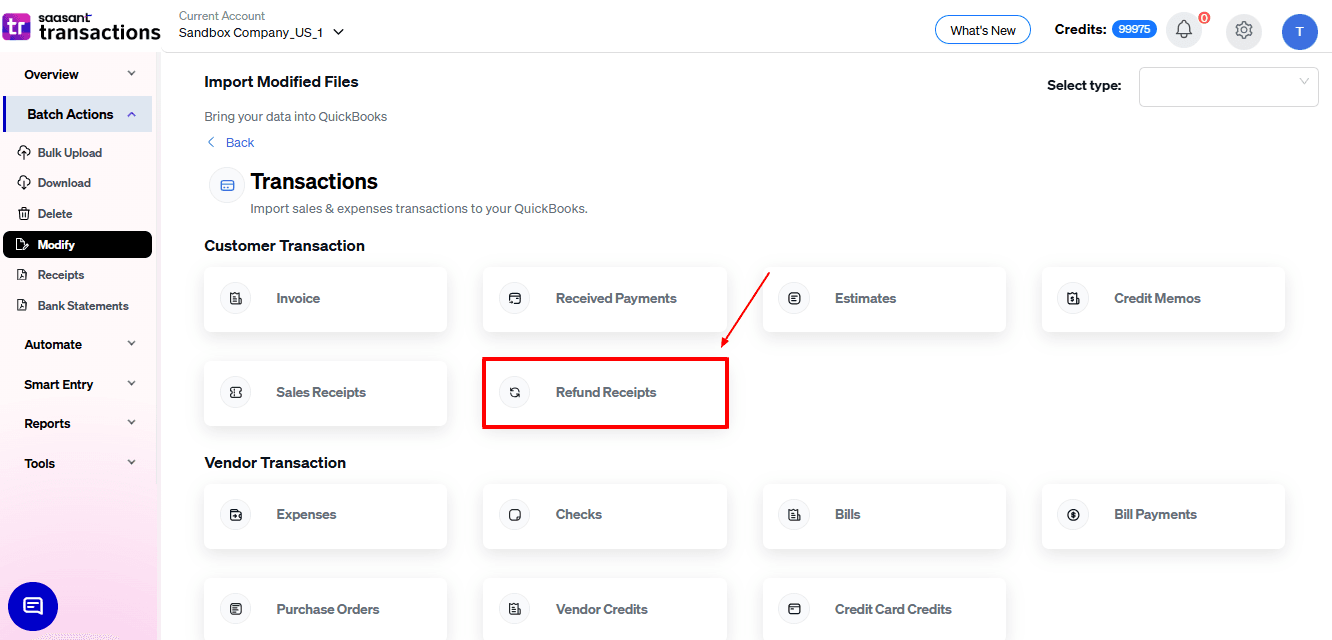1332x640 pixels.
Task: Expand the Overview sidebar section
Action: pos(79,75)
